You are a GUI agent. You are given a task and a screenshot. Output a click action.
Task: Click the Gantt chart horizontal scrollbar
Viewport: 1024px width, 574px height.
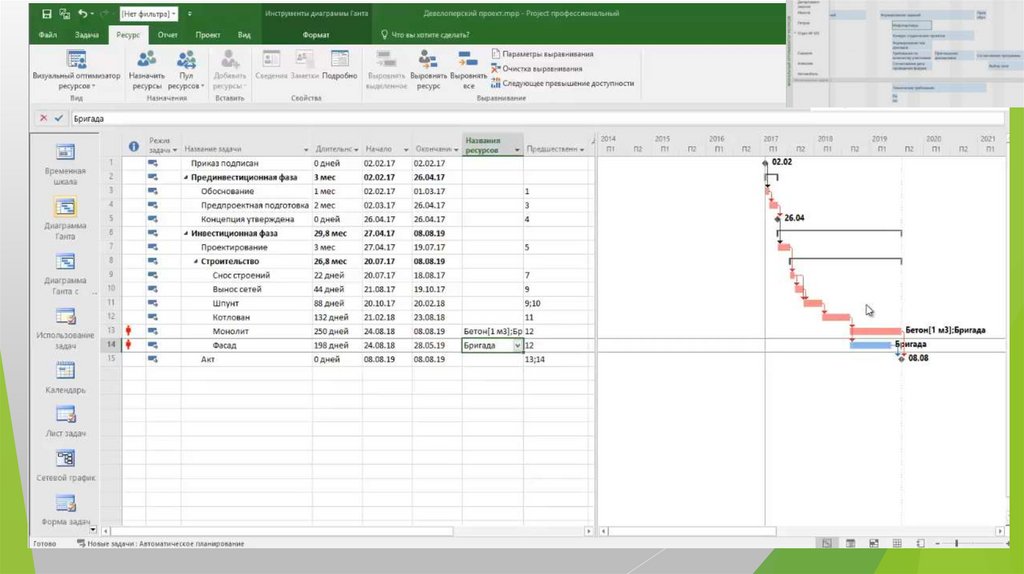[x=692, y=532]
